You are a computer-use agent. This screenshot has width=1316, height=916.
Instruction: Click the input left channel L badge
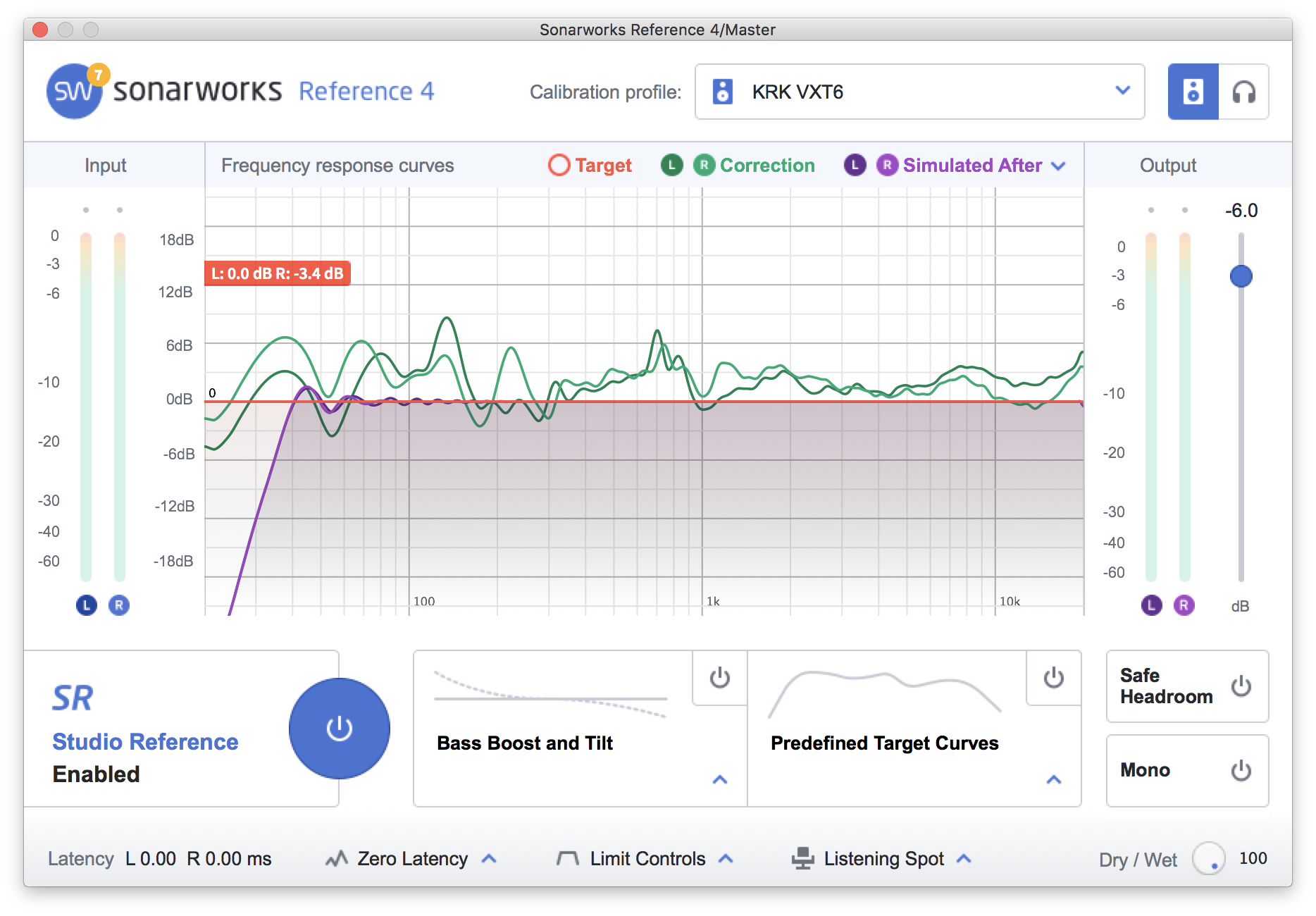pos(86,605)
